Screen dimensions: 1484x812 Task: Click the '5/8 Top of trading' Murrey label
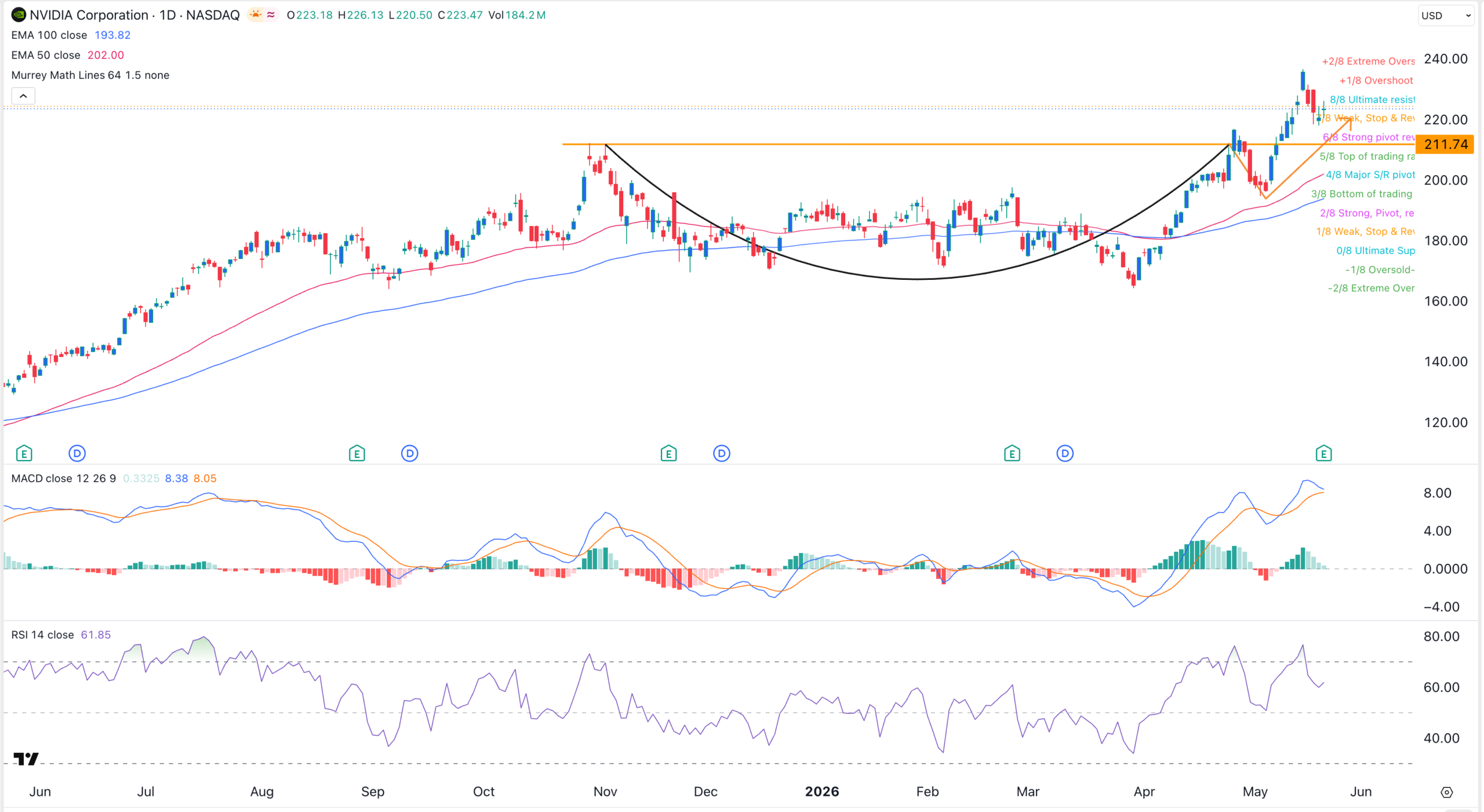pos(1367,156)
